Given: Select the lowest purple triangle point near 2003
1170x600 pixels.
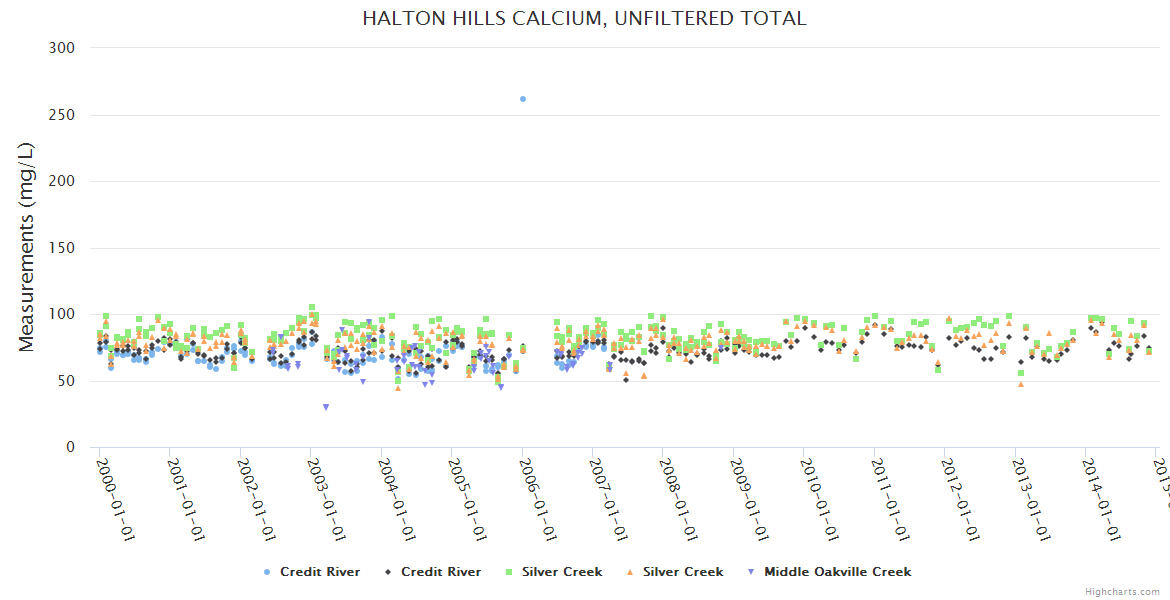Looking at the screenshot, I should [x=326, y=407].
